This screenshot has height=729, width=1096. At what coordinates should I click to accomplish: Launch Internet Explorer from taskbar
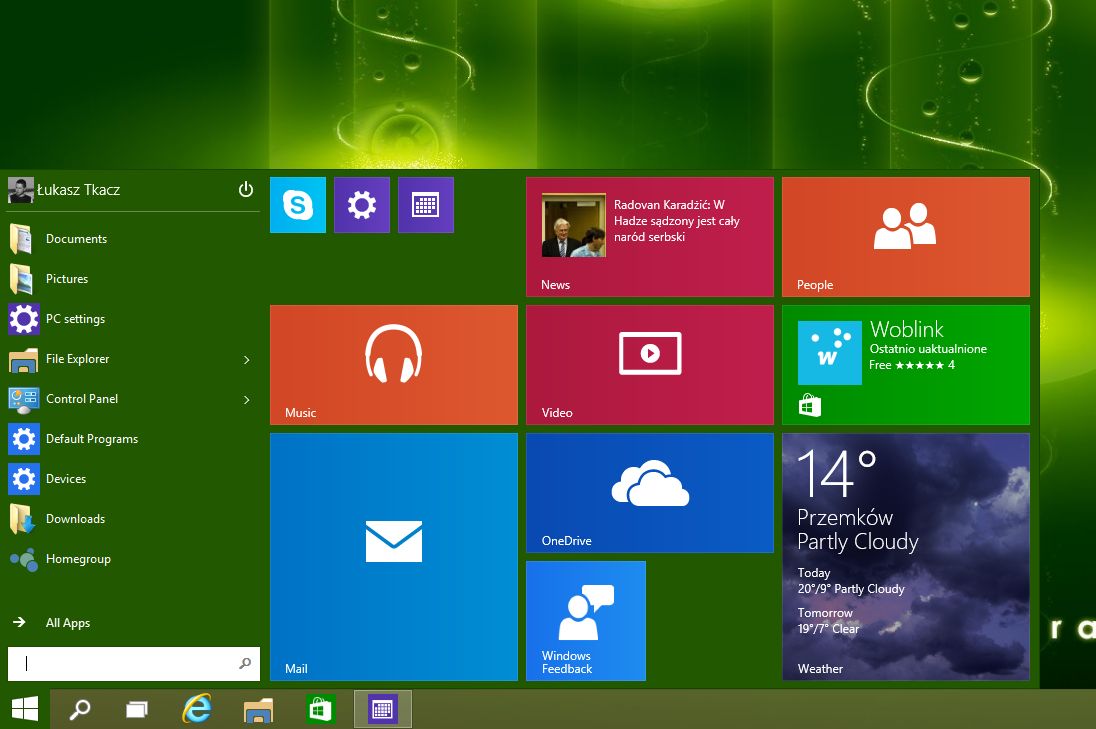tap(197, 709)
